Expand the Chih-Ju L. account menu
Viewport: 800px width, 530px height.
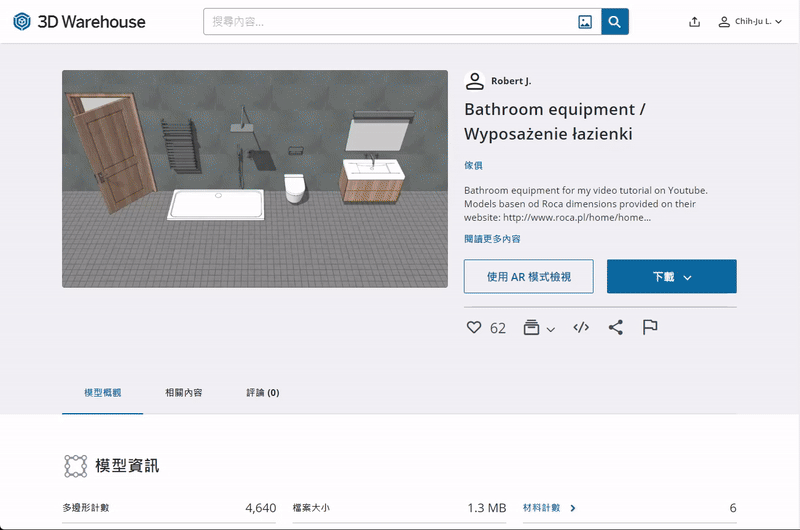click(758, 21)
